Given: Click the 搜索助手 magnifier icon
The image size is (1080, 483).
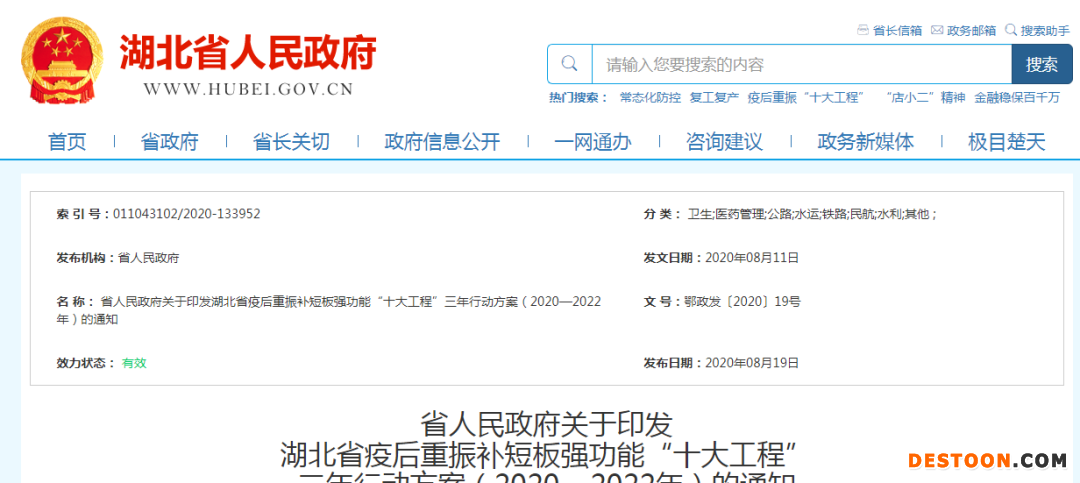Looking at the screenshot, I should tap(1011, 30).
